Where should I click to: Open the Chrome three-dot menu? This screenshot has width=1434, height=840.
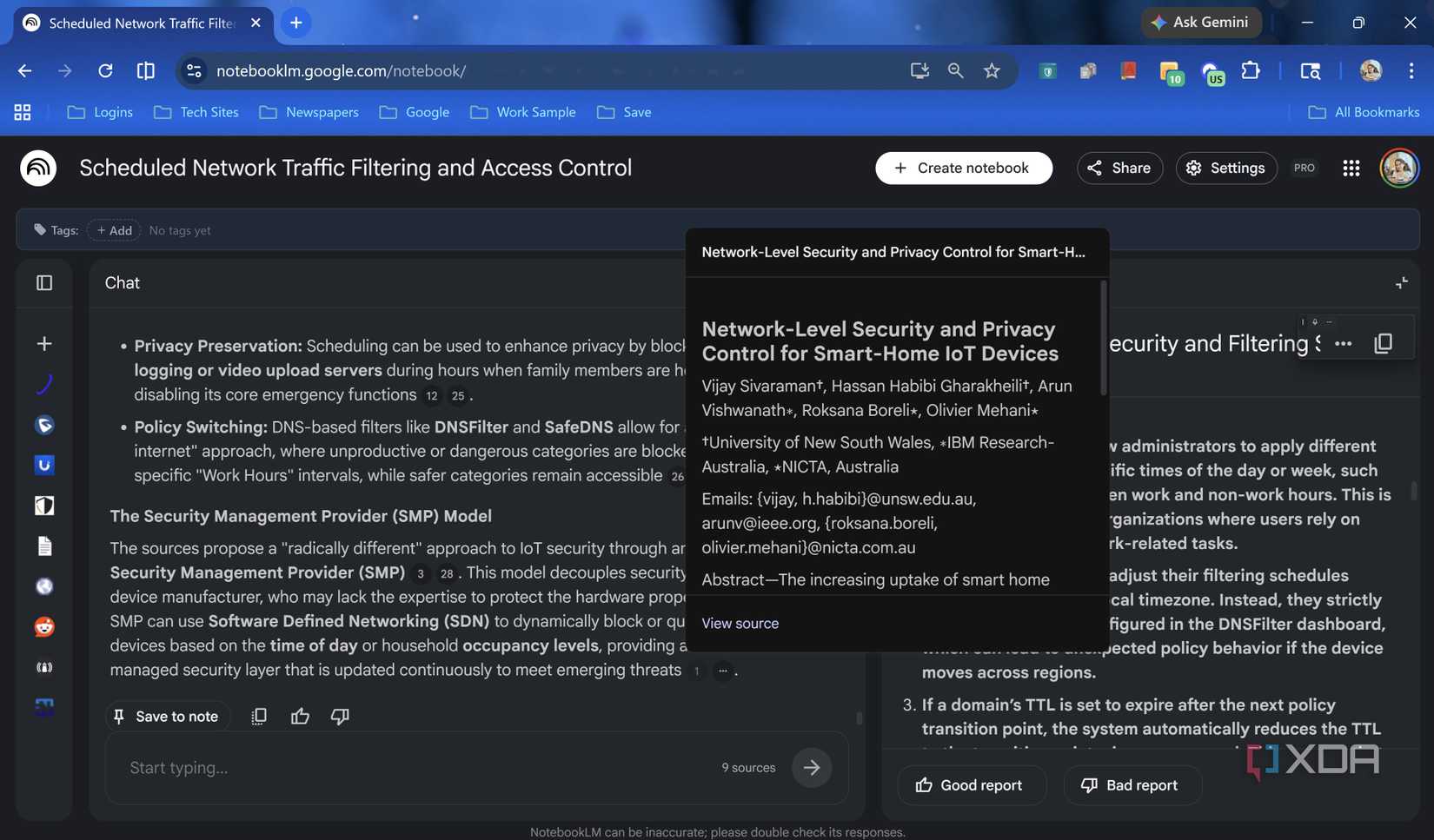click(x=1411, y=70)
